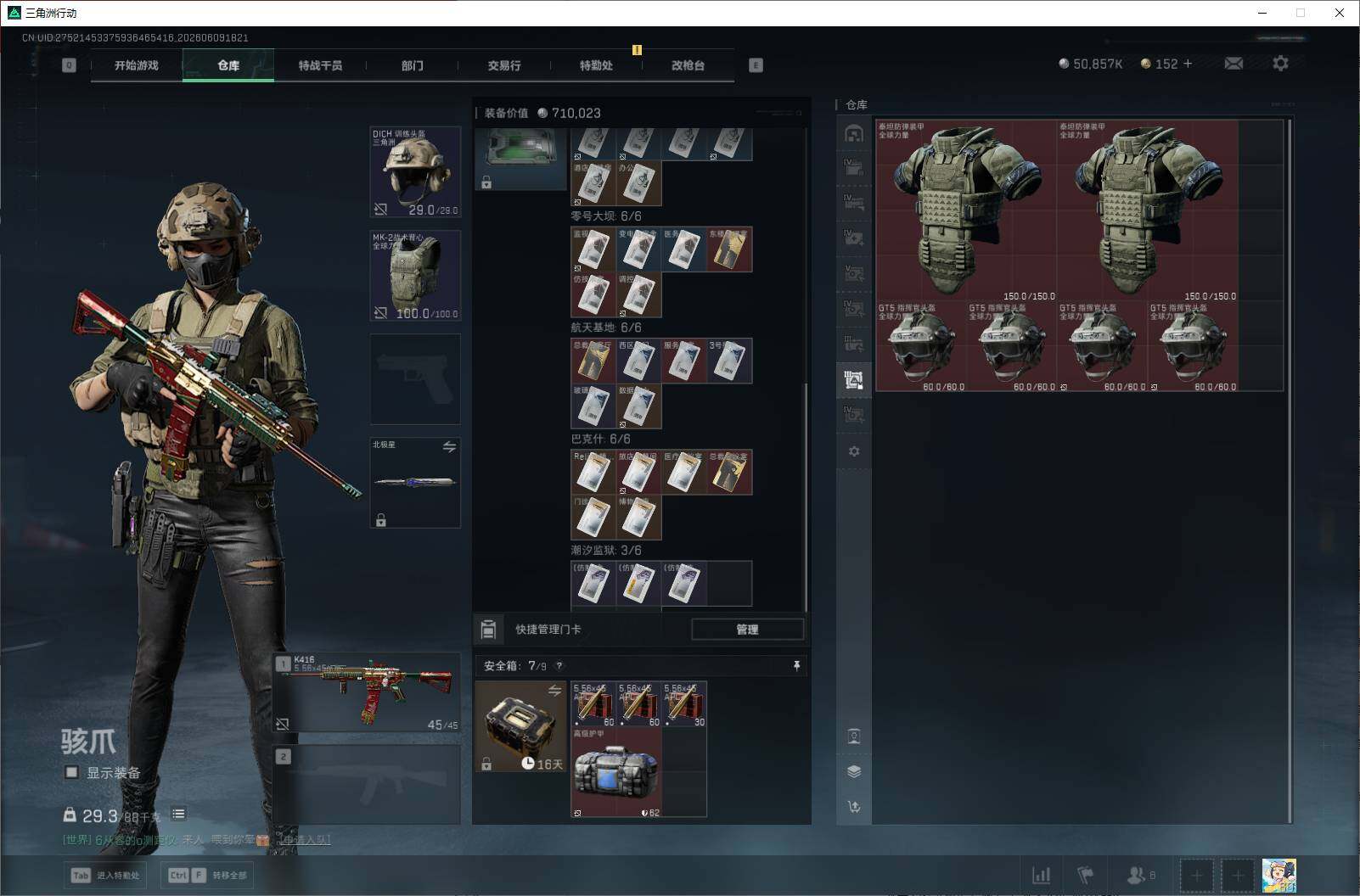Select the 5.56x45 ammo stack of 30
Viewport: 1360px width, 896px height.
(684, 704)
